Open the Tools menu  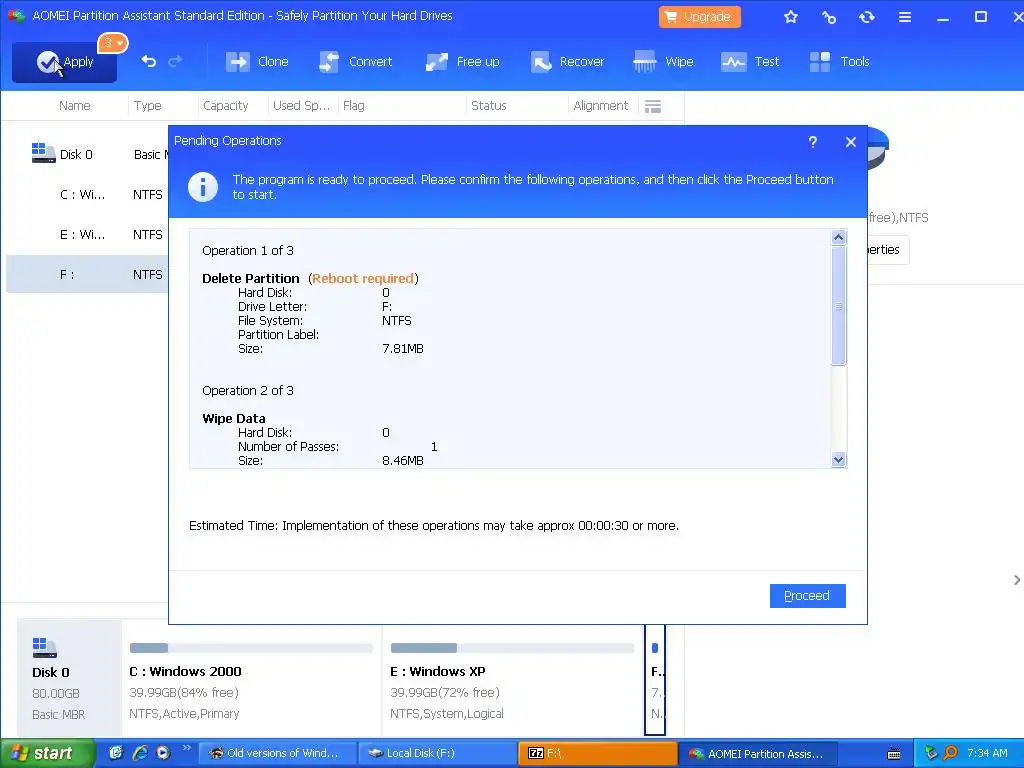pos(839,61)
